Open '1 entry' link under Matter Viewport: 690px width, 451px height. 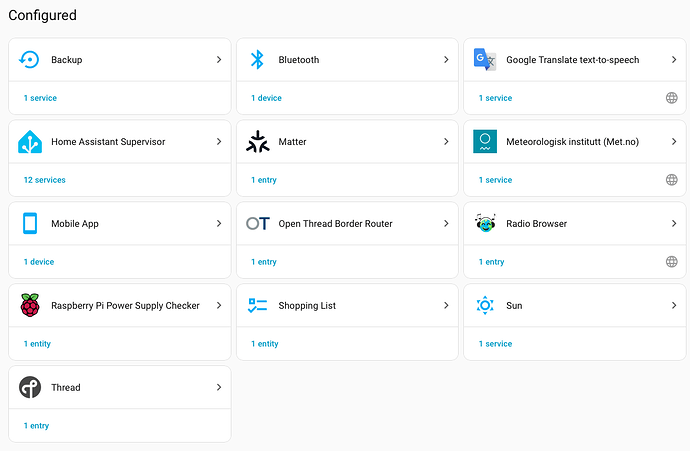coord(264,180)
